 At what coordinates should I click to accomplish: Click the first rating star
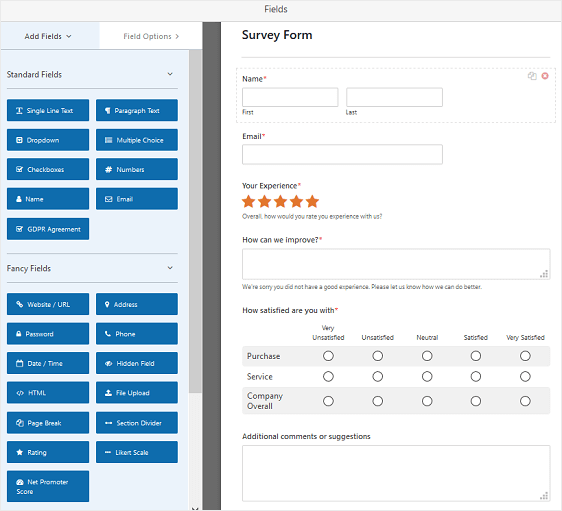click(x=249, y=201)
